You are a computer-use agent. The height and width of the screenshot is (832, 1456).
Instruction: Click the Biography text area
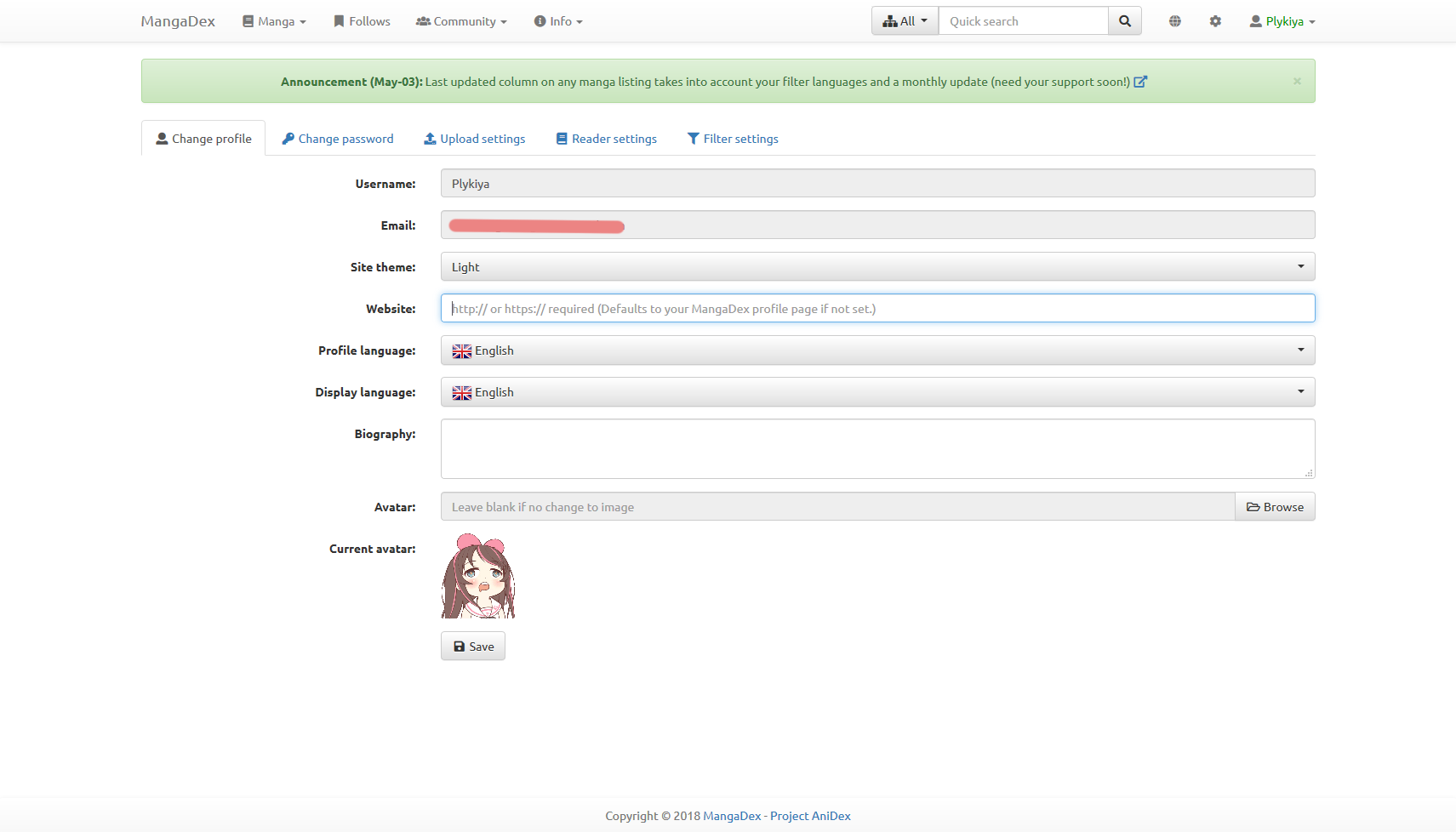(877, 448)
